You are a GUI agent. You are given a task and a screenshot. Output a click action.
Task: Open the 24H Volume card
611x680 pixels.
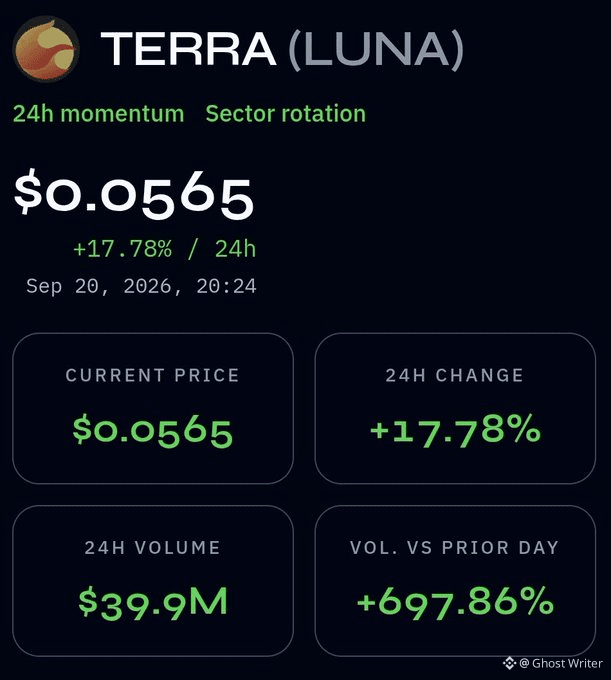[153, 581]
